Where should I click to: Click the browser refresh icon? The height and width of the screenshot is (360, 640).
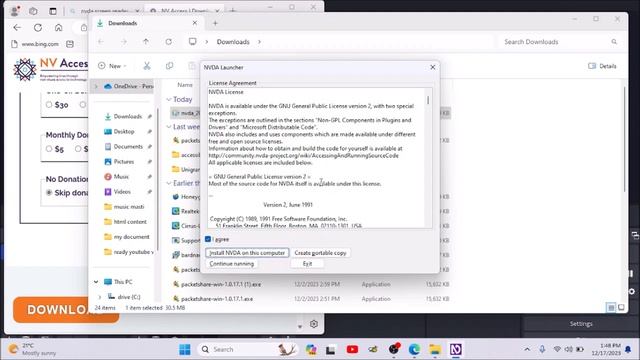click(38, 27)
